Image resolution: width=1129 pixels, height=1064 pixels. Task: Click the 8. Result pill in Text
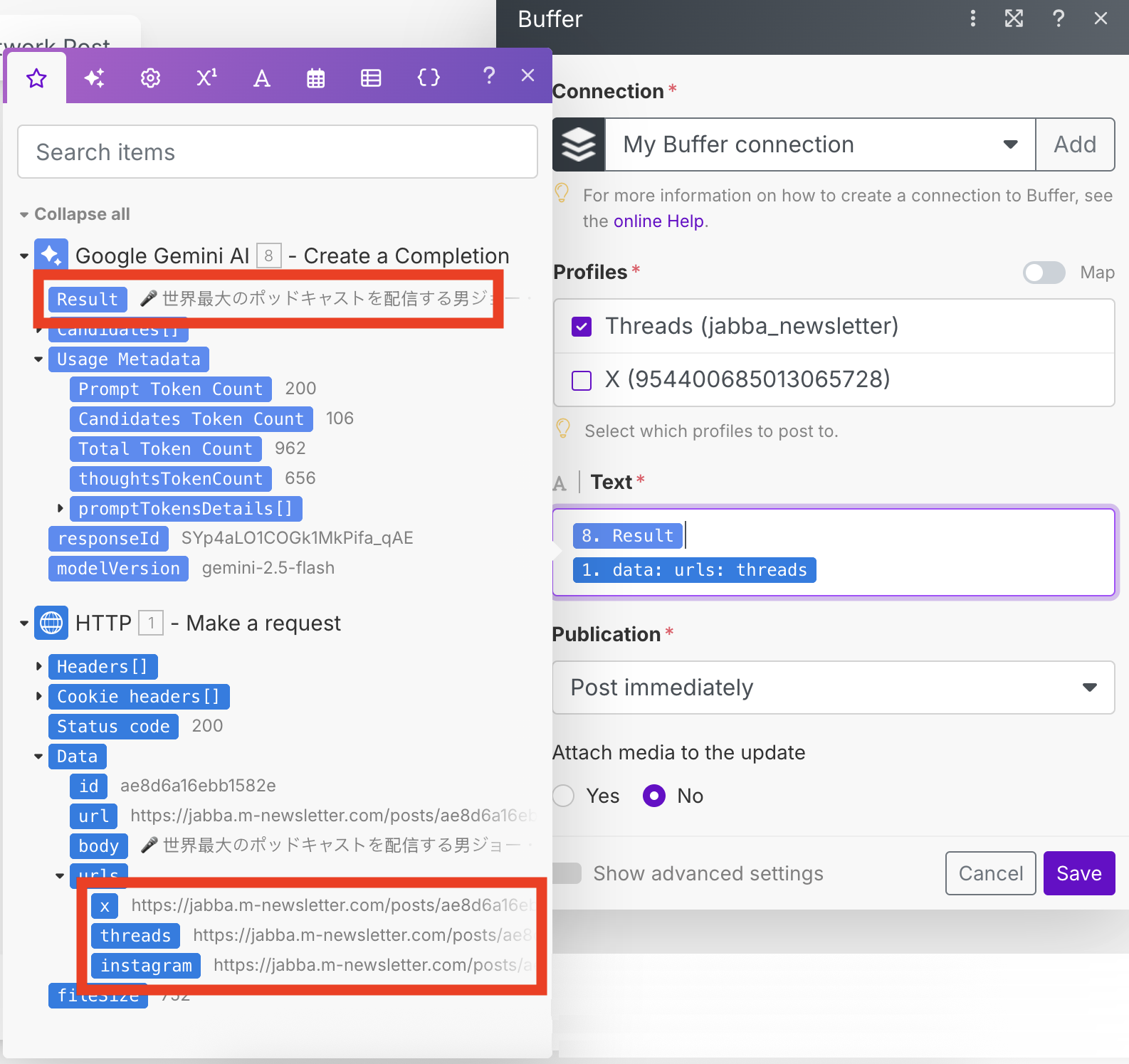(x=627, y=536)
